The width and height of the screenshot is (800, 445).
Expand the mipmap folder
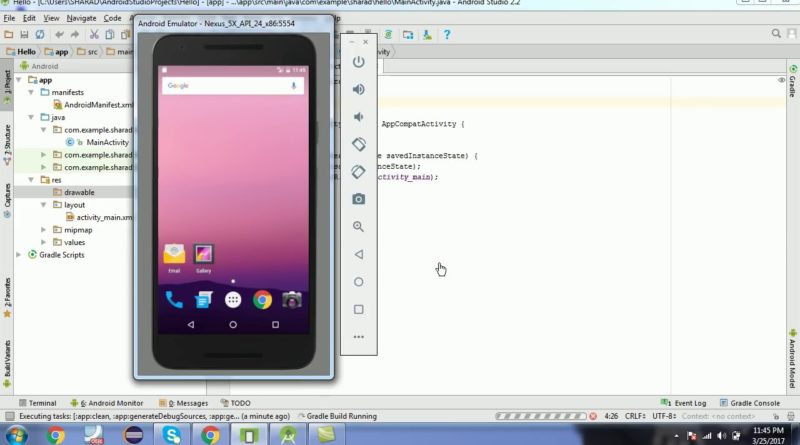[x=43, y=230]
